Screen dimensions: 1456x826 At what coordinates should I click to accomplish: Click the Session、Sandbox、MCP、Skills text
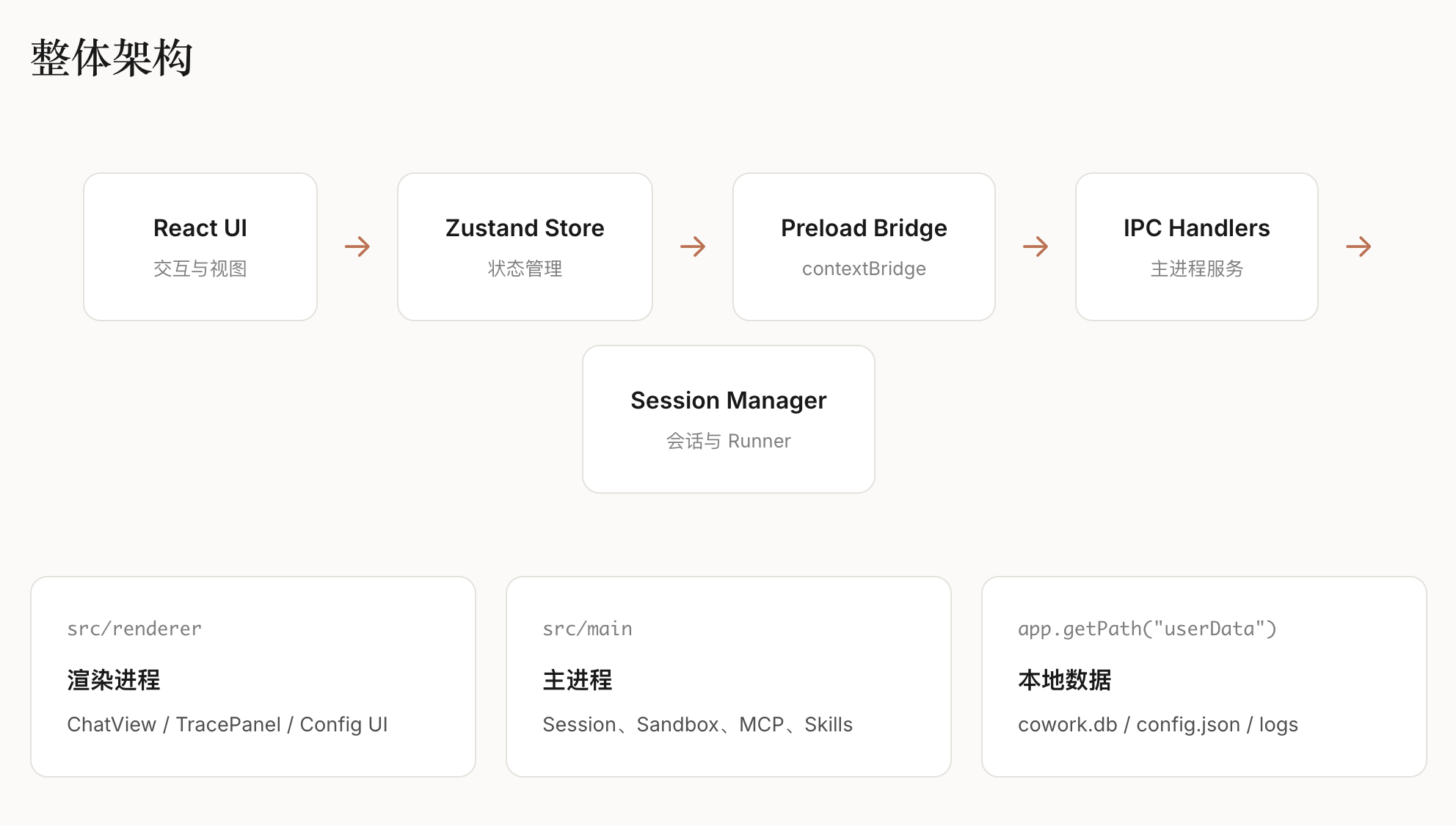(x=697, y=725)
